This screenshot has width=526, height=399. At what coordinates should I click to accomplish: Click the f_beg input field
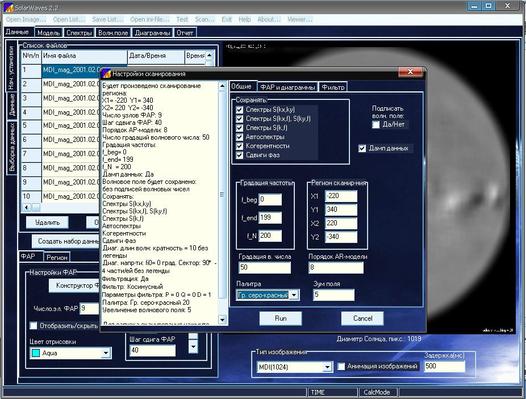270,199
